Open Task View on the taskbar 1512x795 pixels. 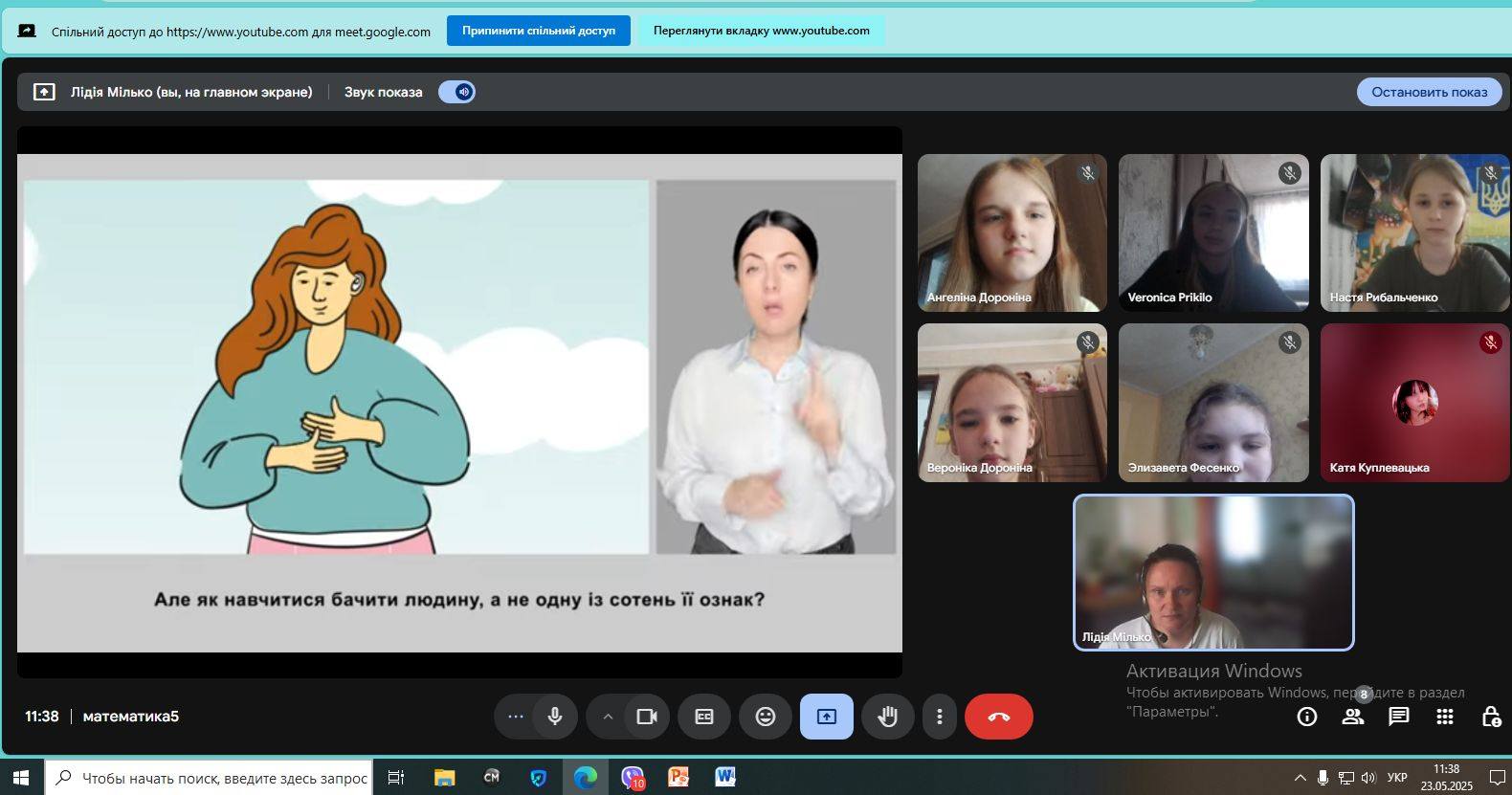[x=395, y=778]
